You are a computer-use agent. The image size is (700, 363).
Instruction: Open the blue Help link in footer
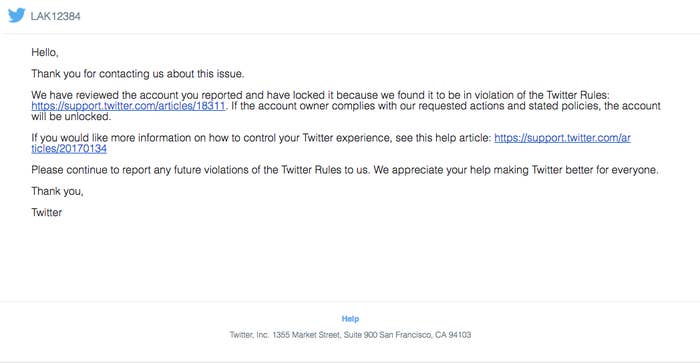coord(350,319)
